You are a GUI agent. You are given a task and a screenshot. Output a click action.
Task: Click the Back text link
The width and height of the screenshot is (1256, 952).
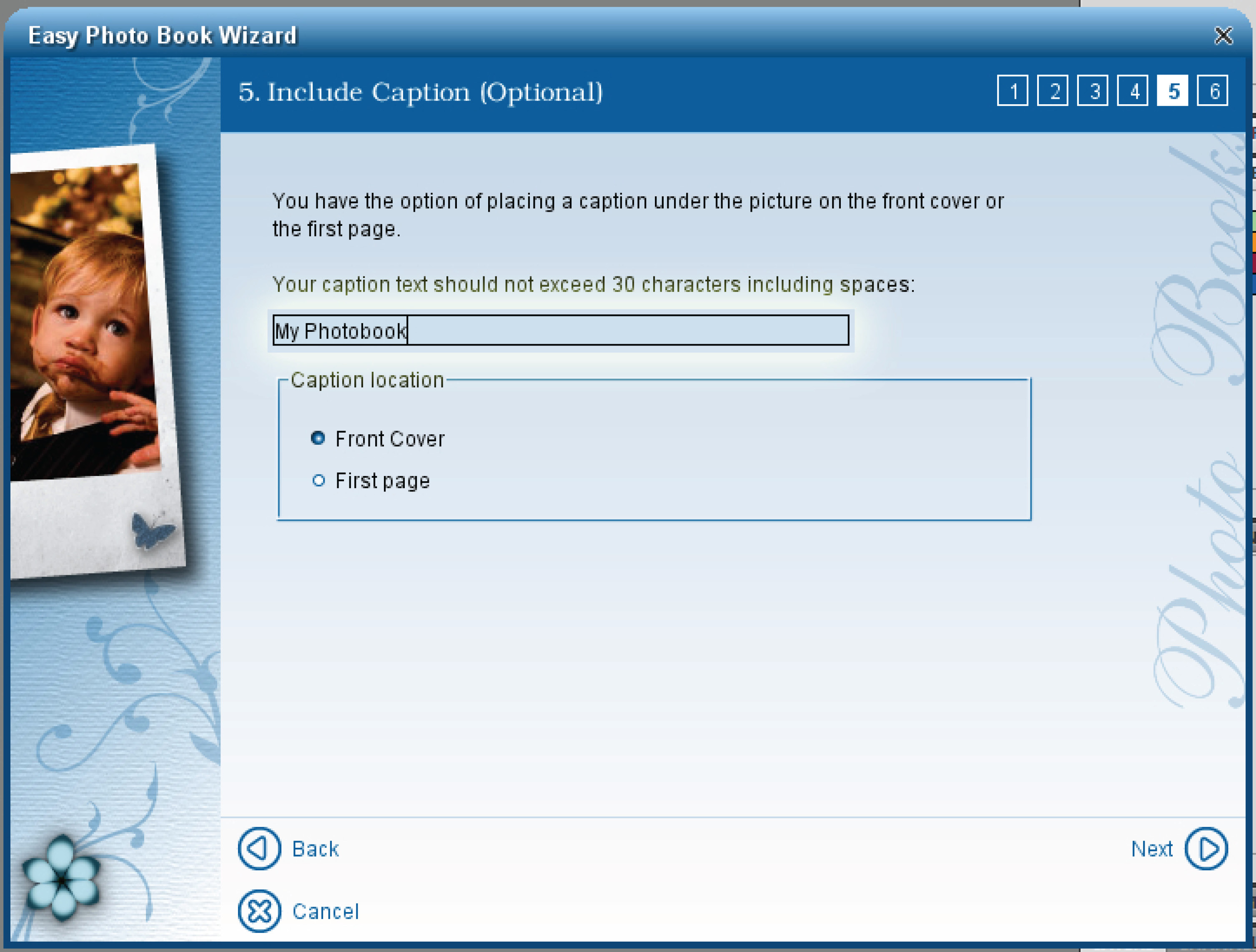(316, 849)
